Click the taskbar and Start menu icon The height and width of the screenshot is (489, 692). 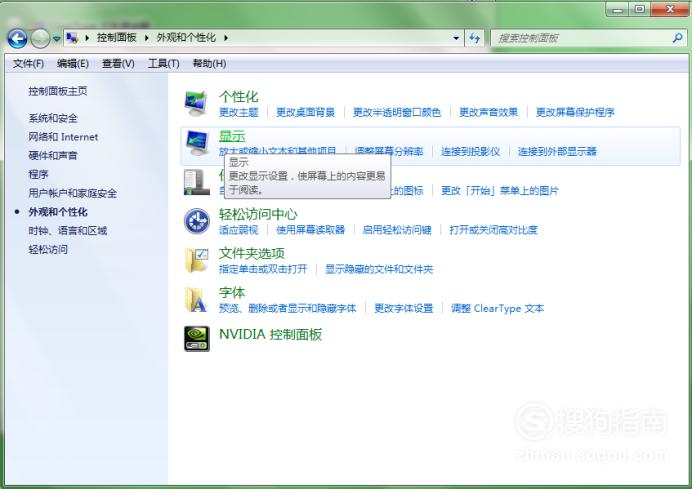196,182
